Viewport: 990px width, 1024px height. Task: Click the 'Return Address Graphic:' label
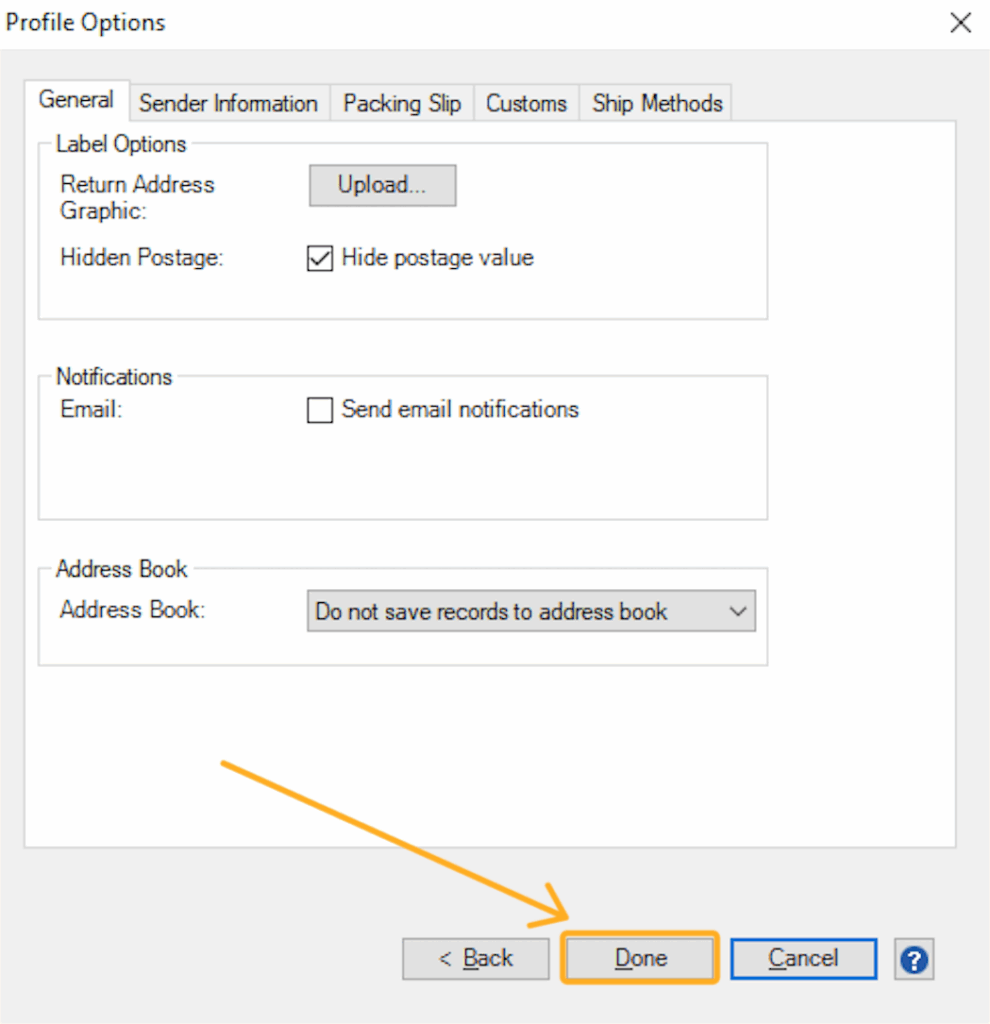(137, 197)
